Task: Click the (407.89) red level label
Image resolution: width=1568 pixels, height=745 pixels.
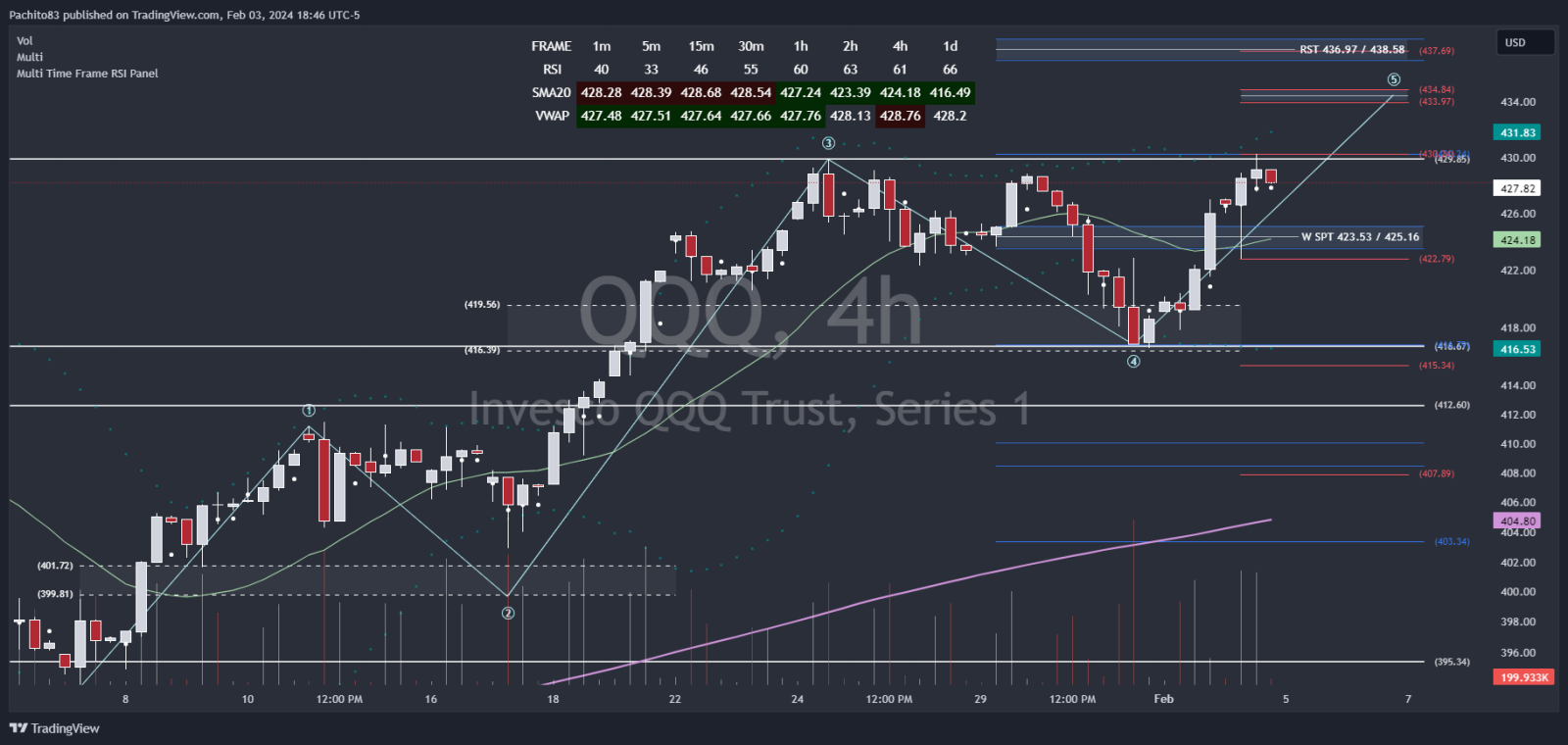Action: 1437,473
